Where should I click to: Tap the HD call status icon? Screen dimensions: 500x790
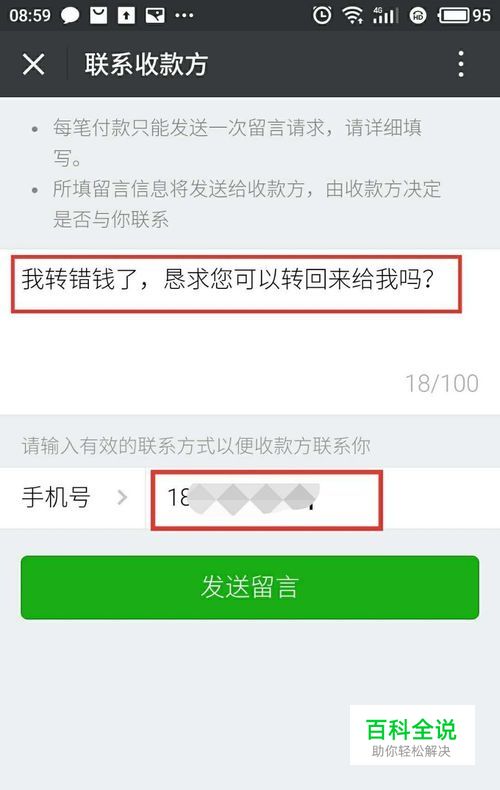[x=418, y=16]
